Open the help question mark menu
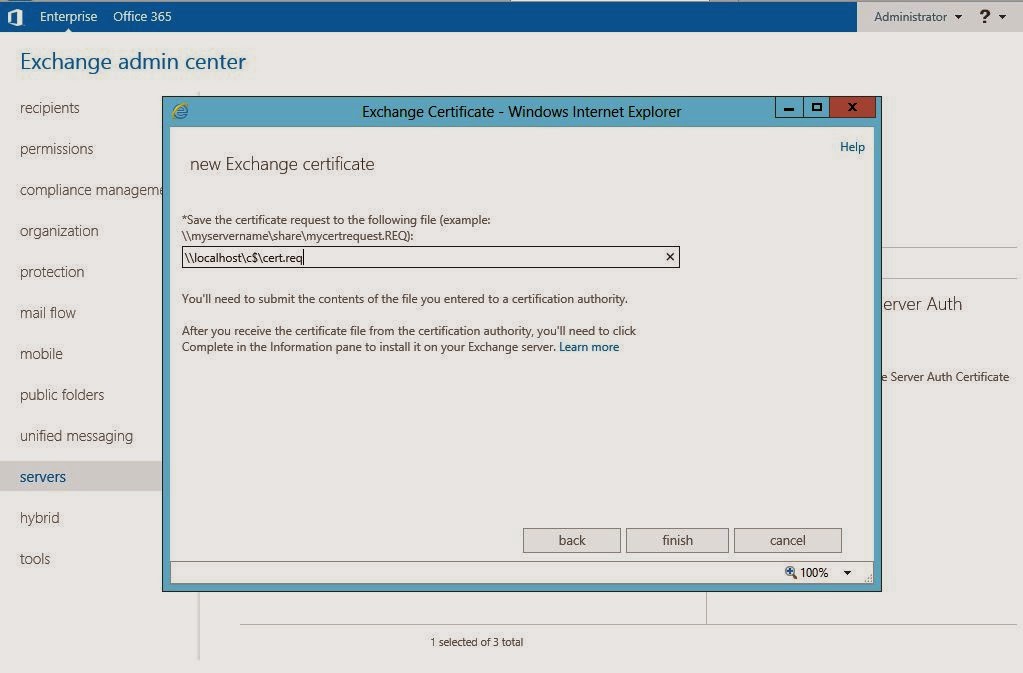1023x673 pixels. [x=991, y=17]
